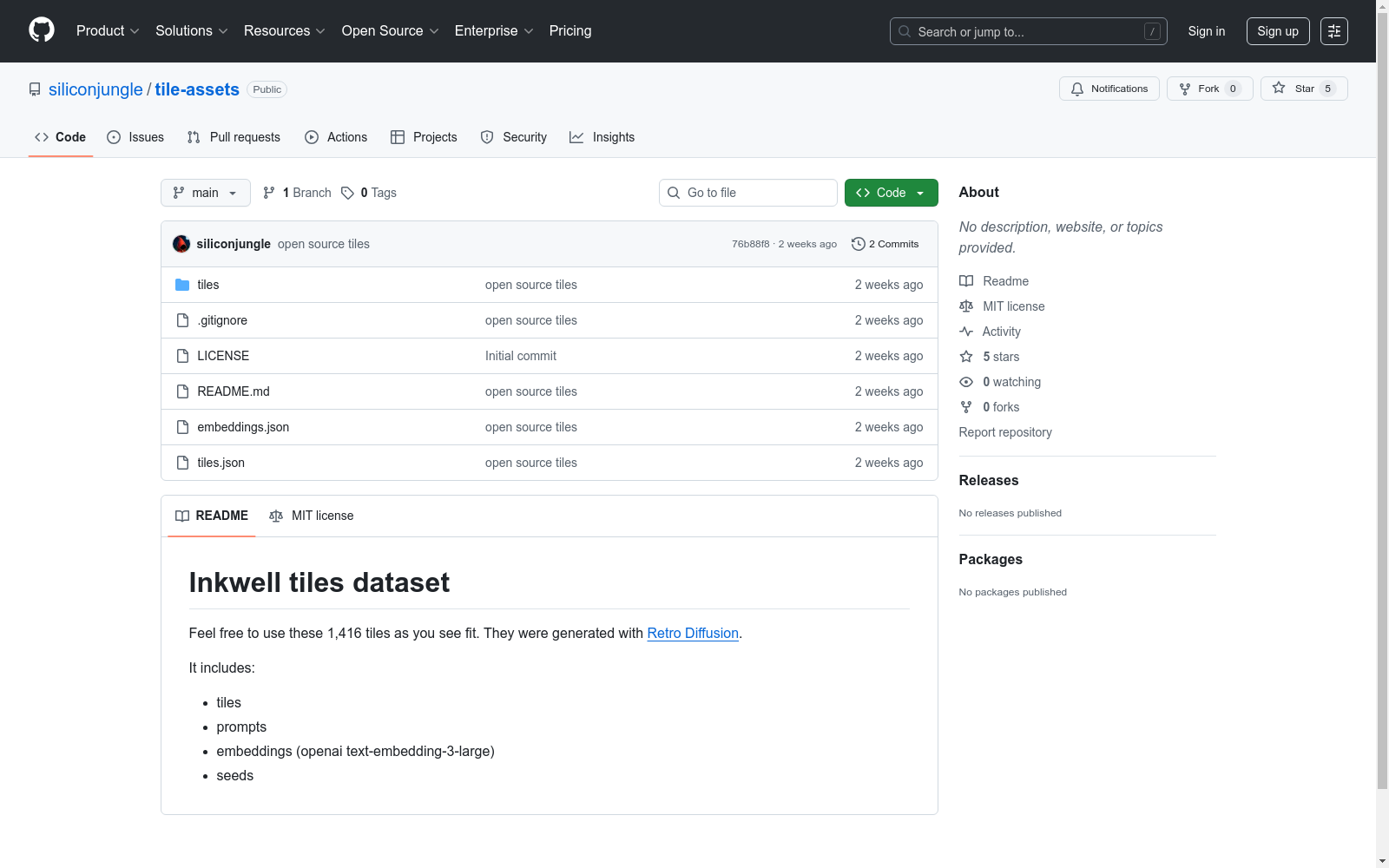
Task: Click the Go to file search field
Action: click(748, 193)
